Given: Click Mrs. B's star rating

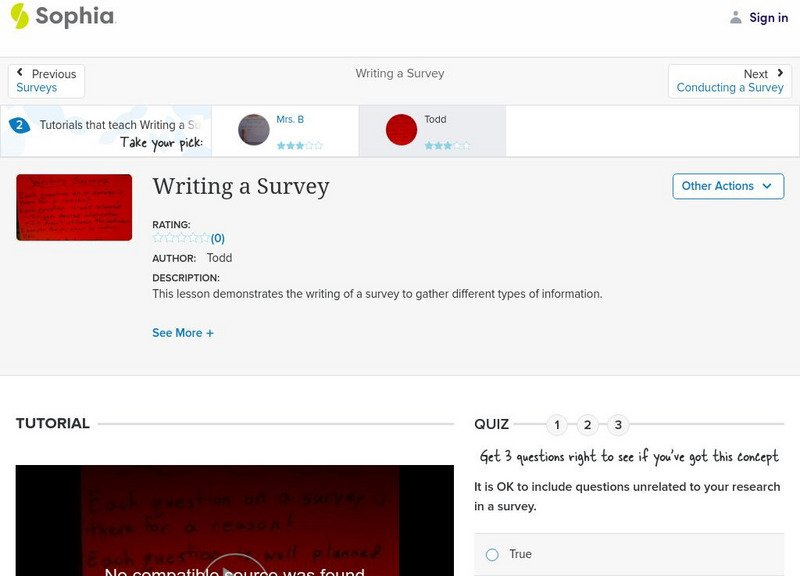Looking at the screenshot, I should click(300, 146).
